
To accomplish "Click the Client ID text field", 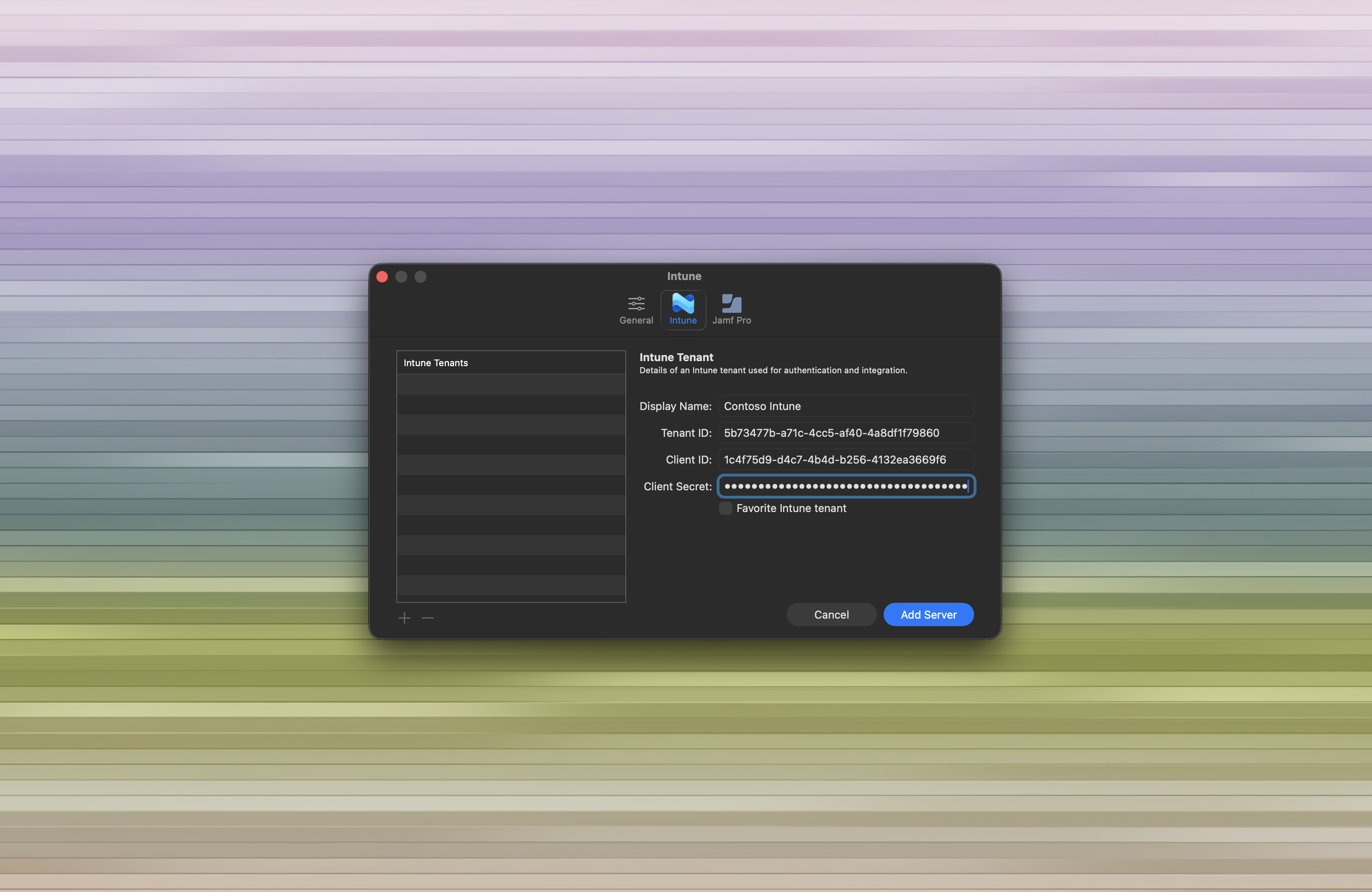I will pyautogui.click(x=846, y=460).
